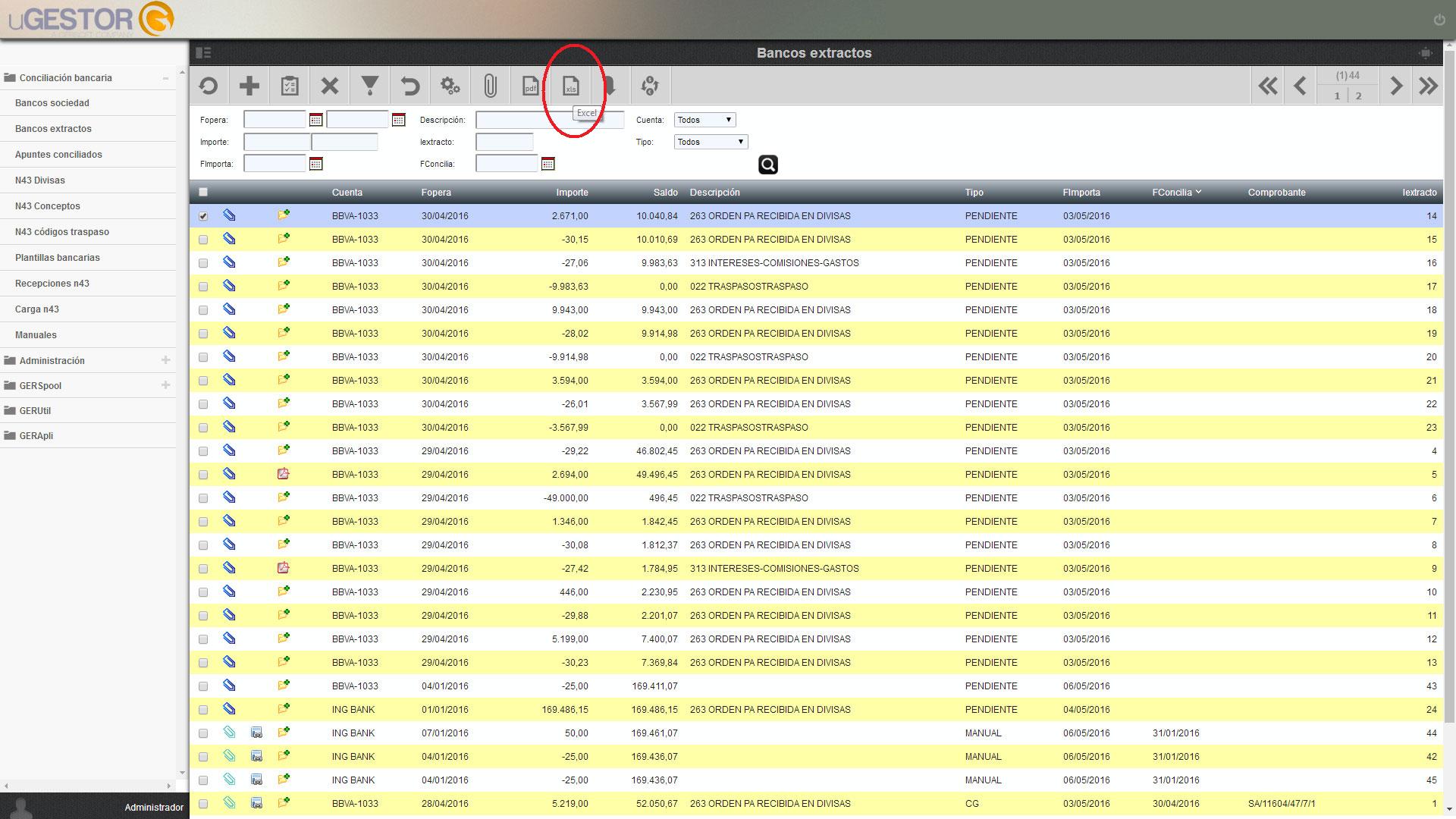Check the checkbox for row Iextracto 24
The height and width of the screenshot is (819, 1456).
pos(202,710)
